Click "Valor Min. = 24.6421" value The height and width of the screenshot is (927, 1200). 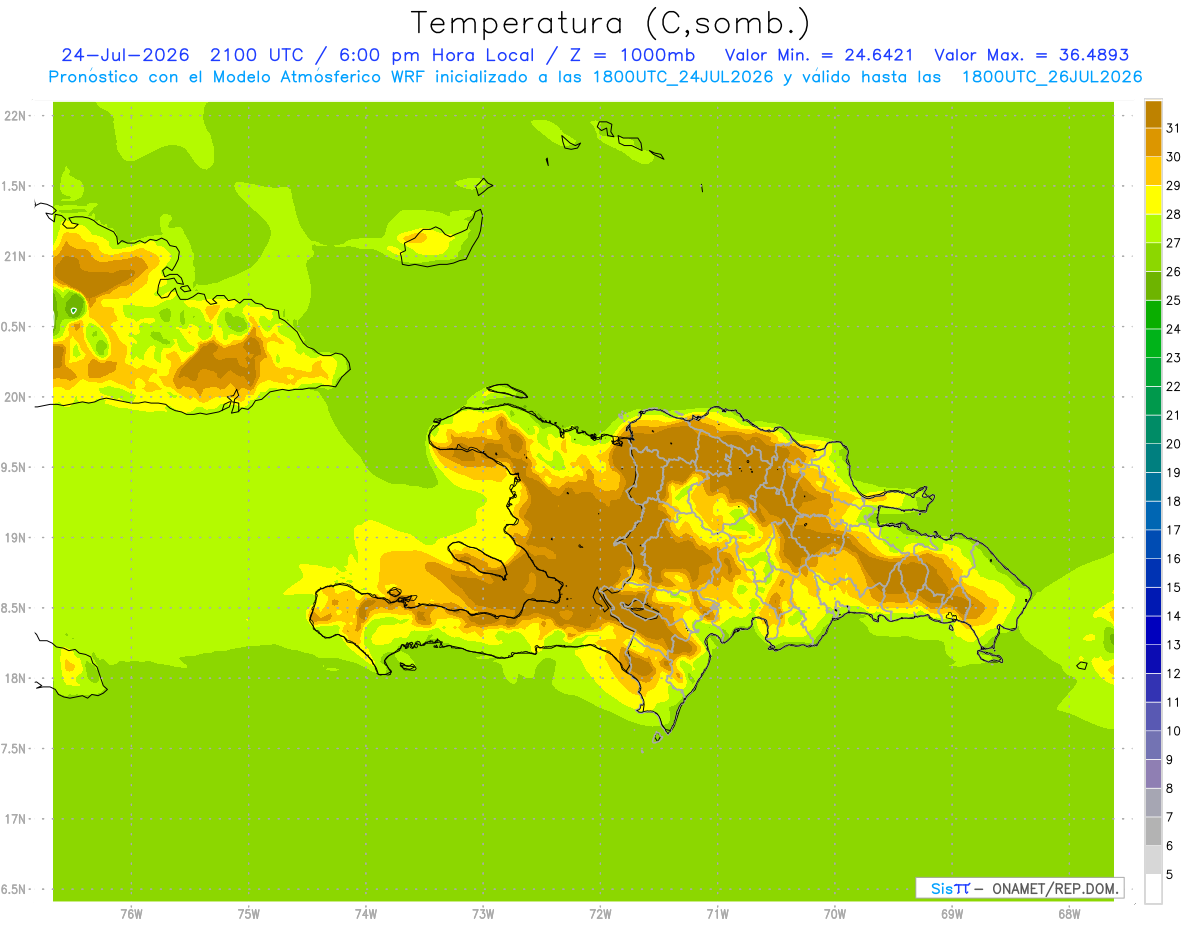[x=819, y=55]
